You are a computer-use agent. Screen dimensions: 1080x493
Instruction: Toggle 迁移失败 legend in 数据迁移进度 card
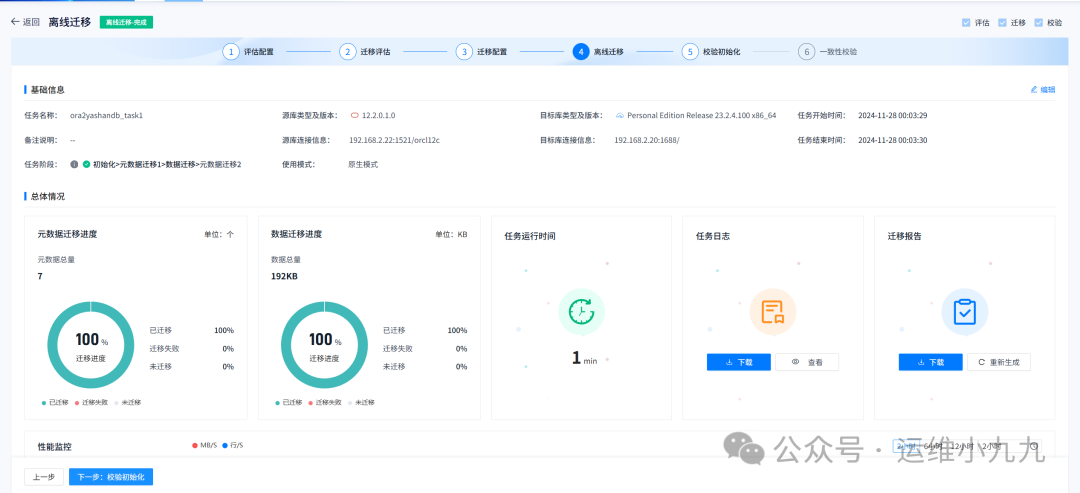click(325, 402)
